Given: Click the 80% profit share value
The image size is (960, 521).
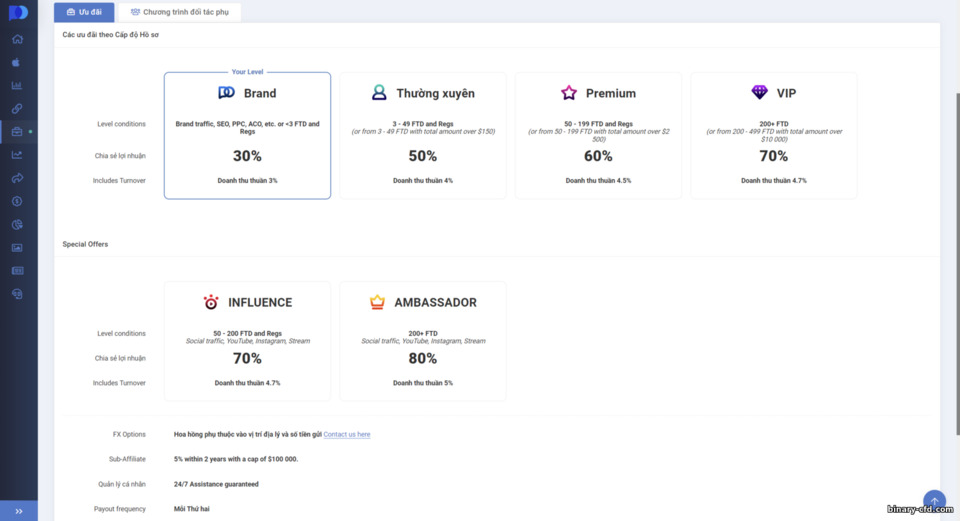Looking at the screenshot, I should click(423, 358).
